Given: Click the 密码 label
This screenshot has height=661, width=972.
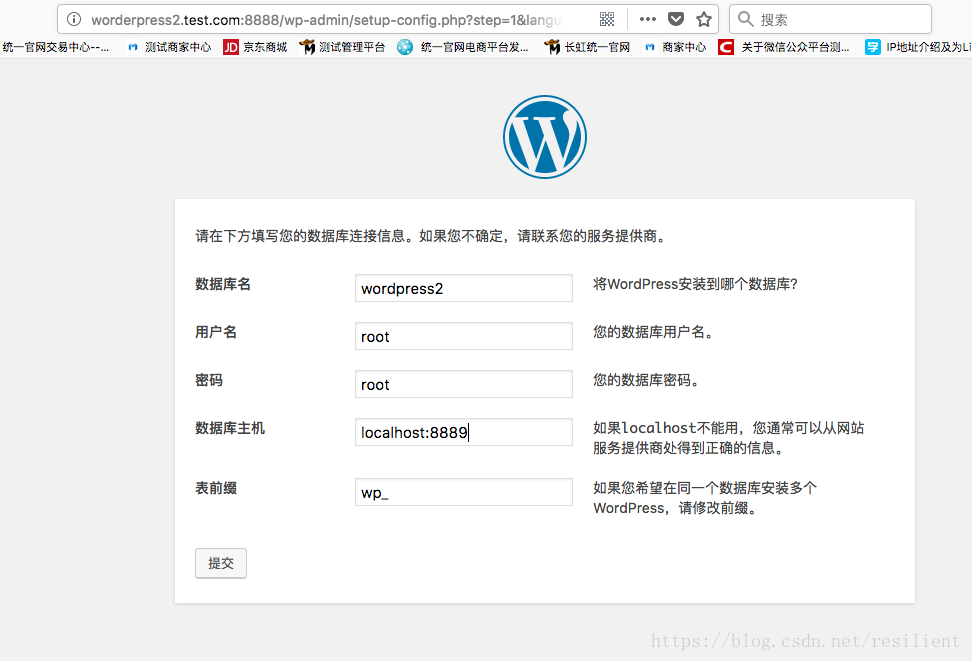Looking at the screenshot, I should [209, 380].
